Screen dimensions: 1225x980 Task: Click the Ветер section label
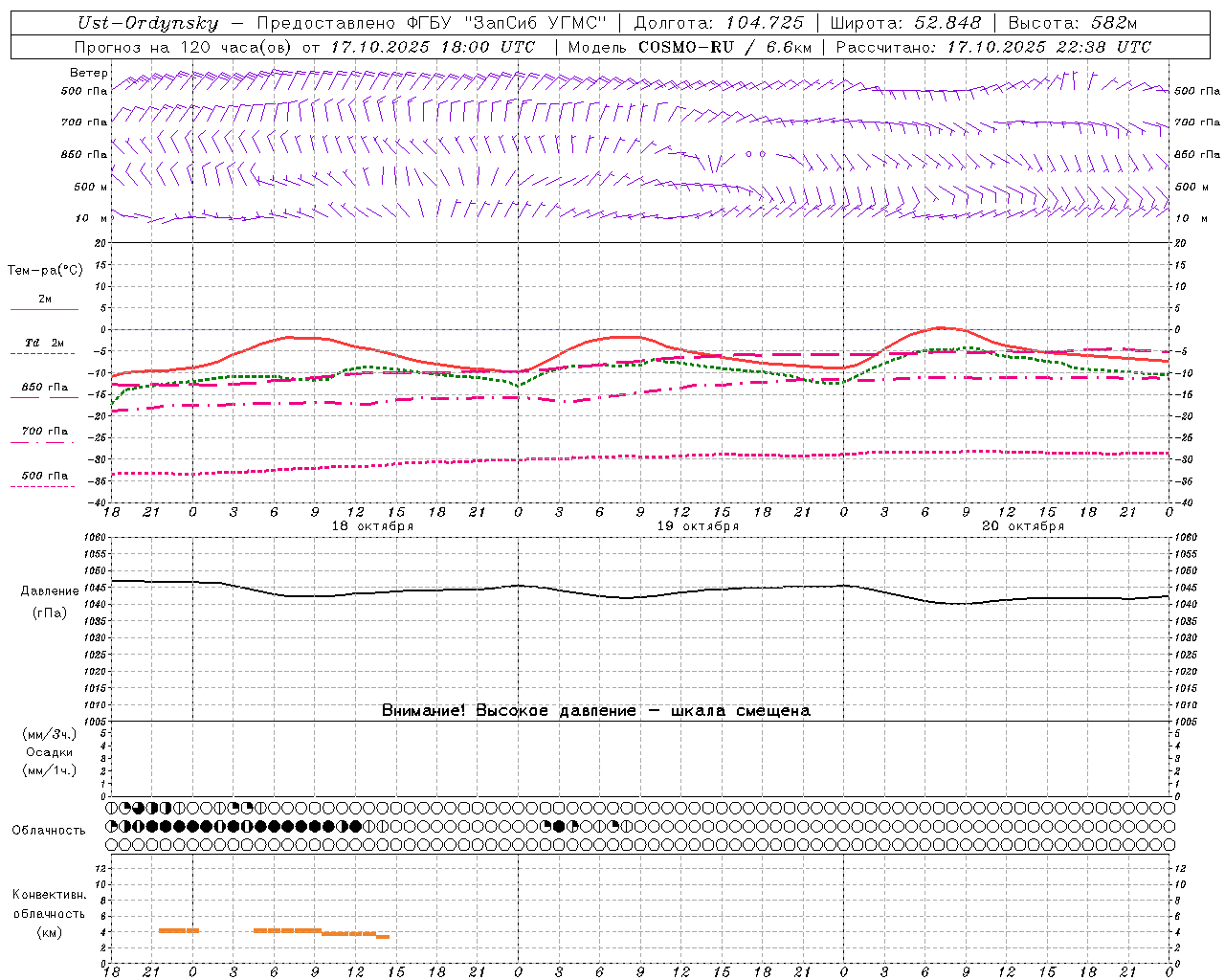point(89,73)
